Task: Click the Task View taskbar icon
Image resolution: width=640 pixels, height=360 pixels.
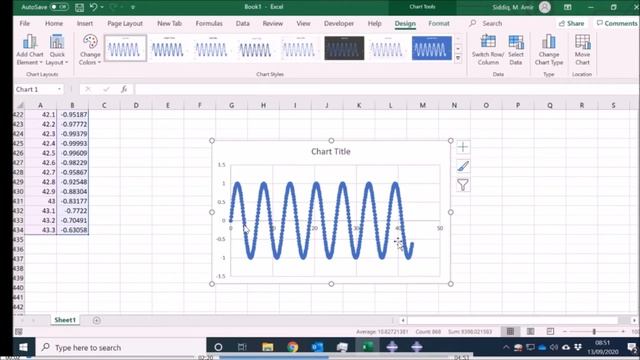Action: (242, 347)
